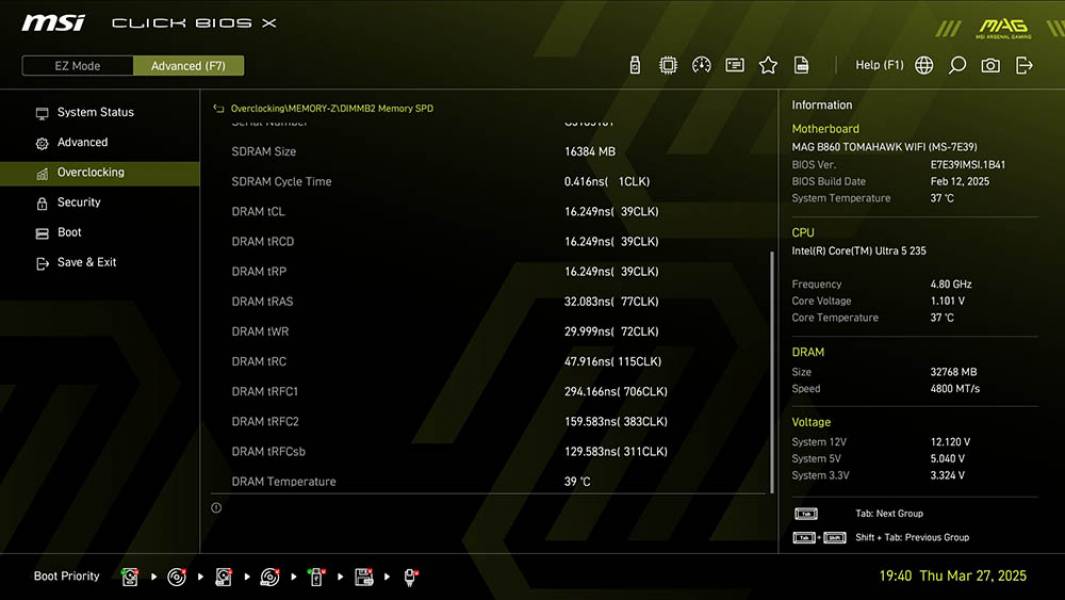The height and width of the screenshot is (600, 1065).
Task: Click the DRAM speed 4800 MT/s value
Action: click(x=955, y=389)
